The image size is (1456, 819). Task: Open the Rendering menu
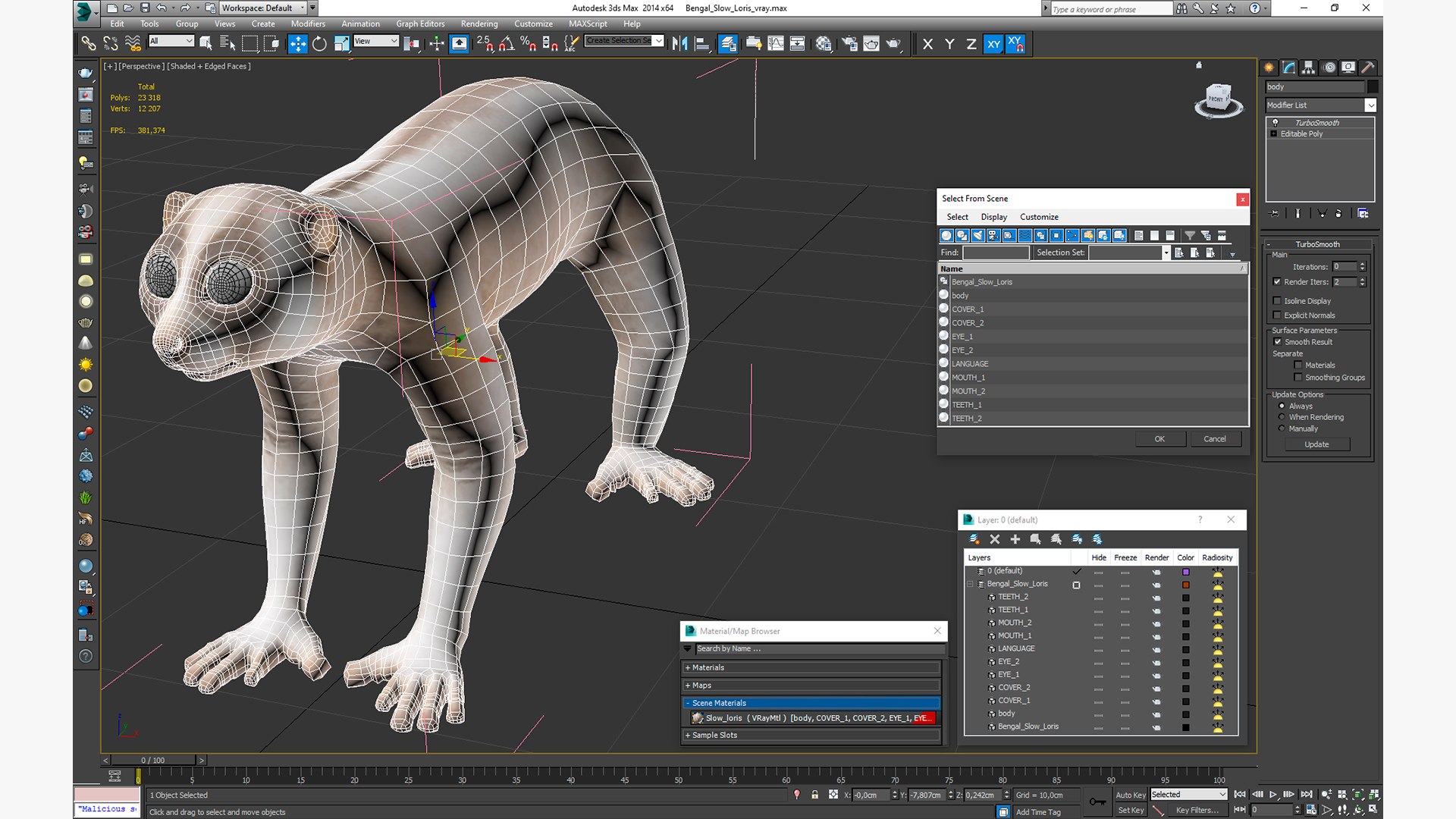point(479,24)
